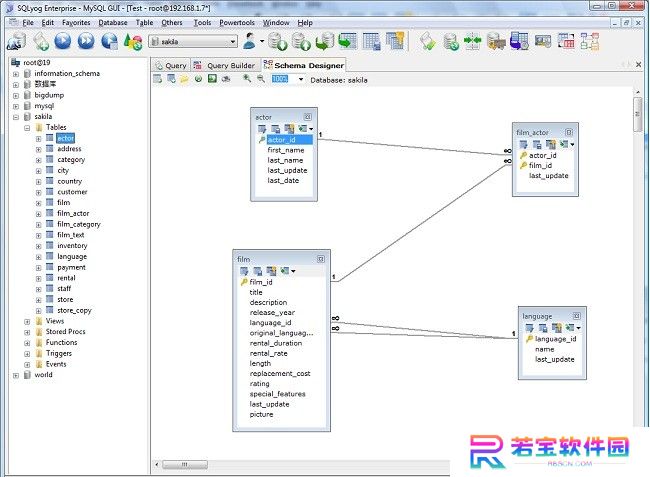Click first toolbar icon inside film_actor table box

point(524,145)
